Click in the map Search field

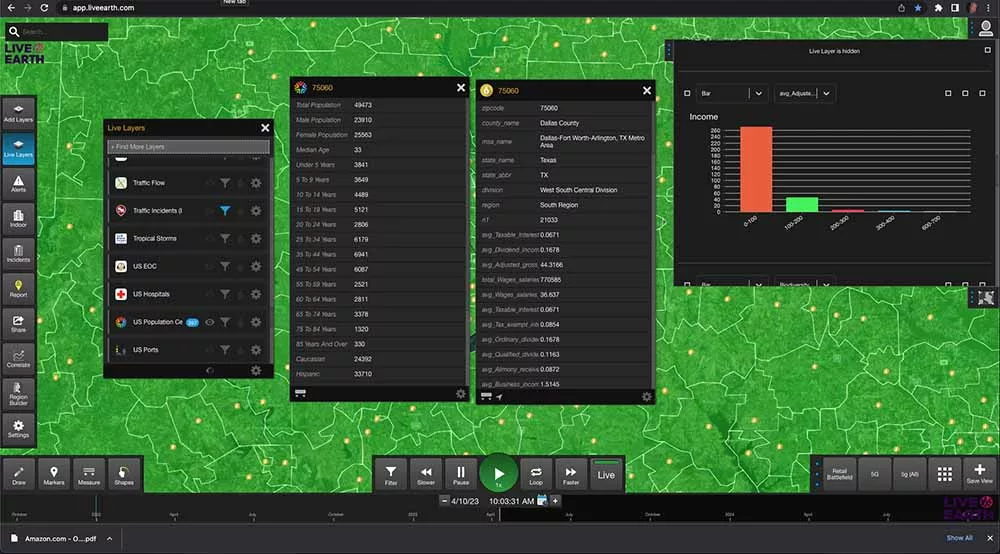pos(62,31)
